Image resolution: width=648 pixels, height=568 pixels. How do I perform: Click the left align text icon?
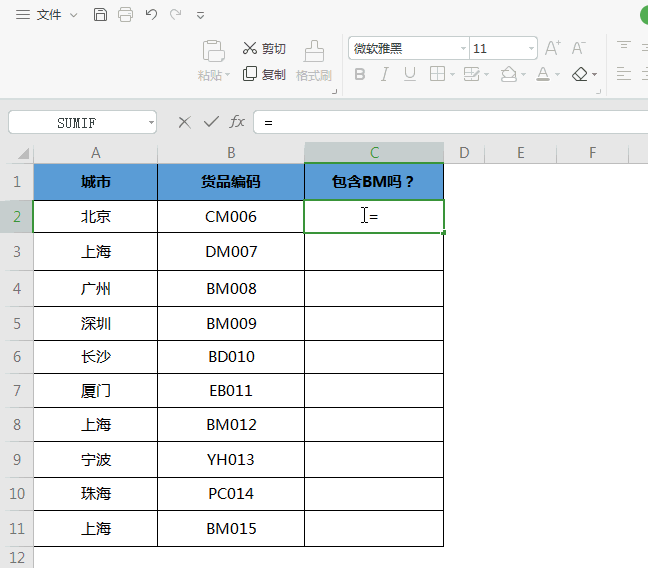coord(624,74)
